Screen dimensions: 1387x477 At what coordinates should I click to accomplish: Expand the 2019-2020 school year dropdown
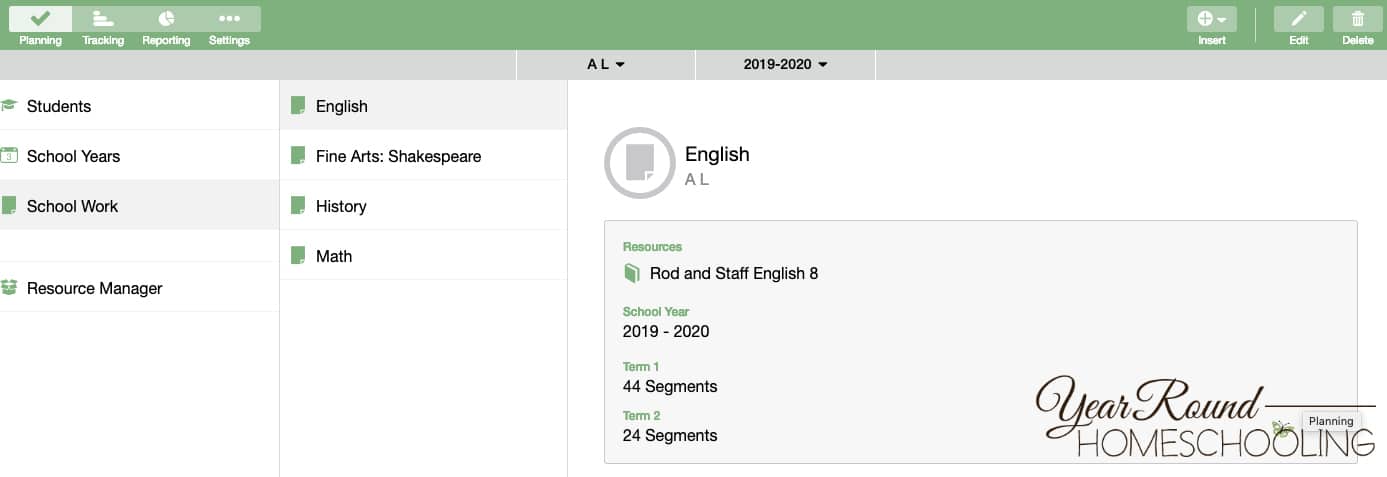pyautogui.click(x=786, y=65)
